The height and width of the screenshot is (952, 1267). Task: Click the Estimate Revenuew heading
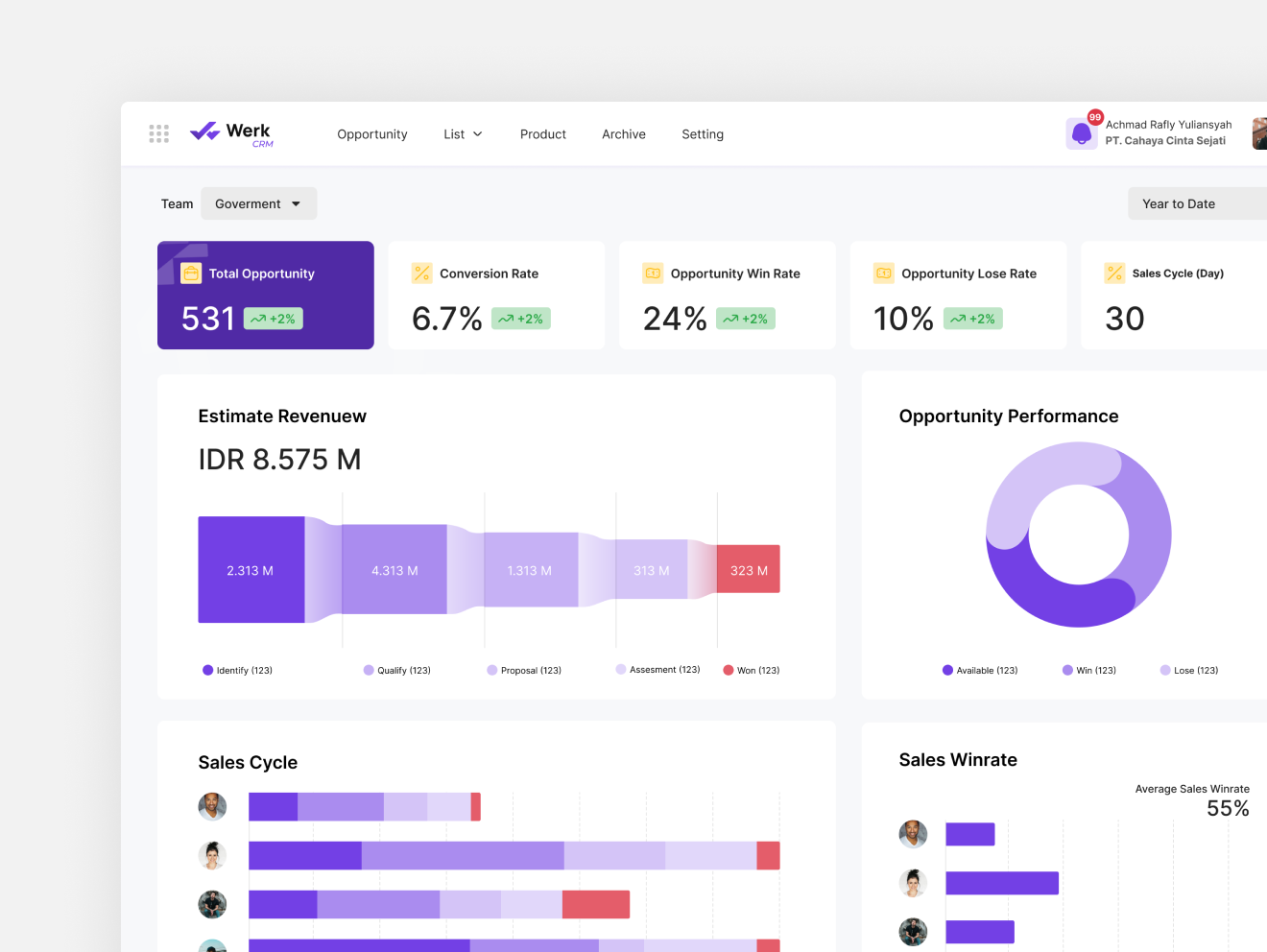(x=282, y=416)
